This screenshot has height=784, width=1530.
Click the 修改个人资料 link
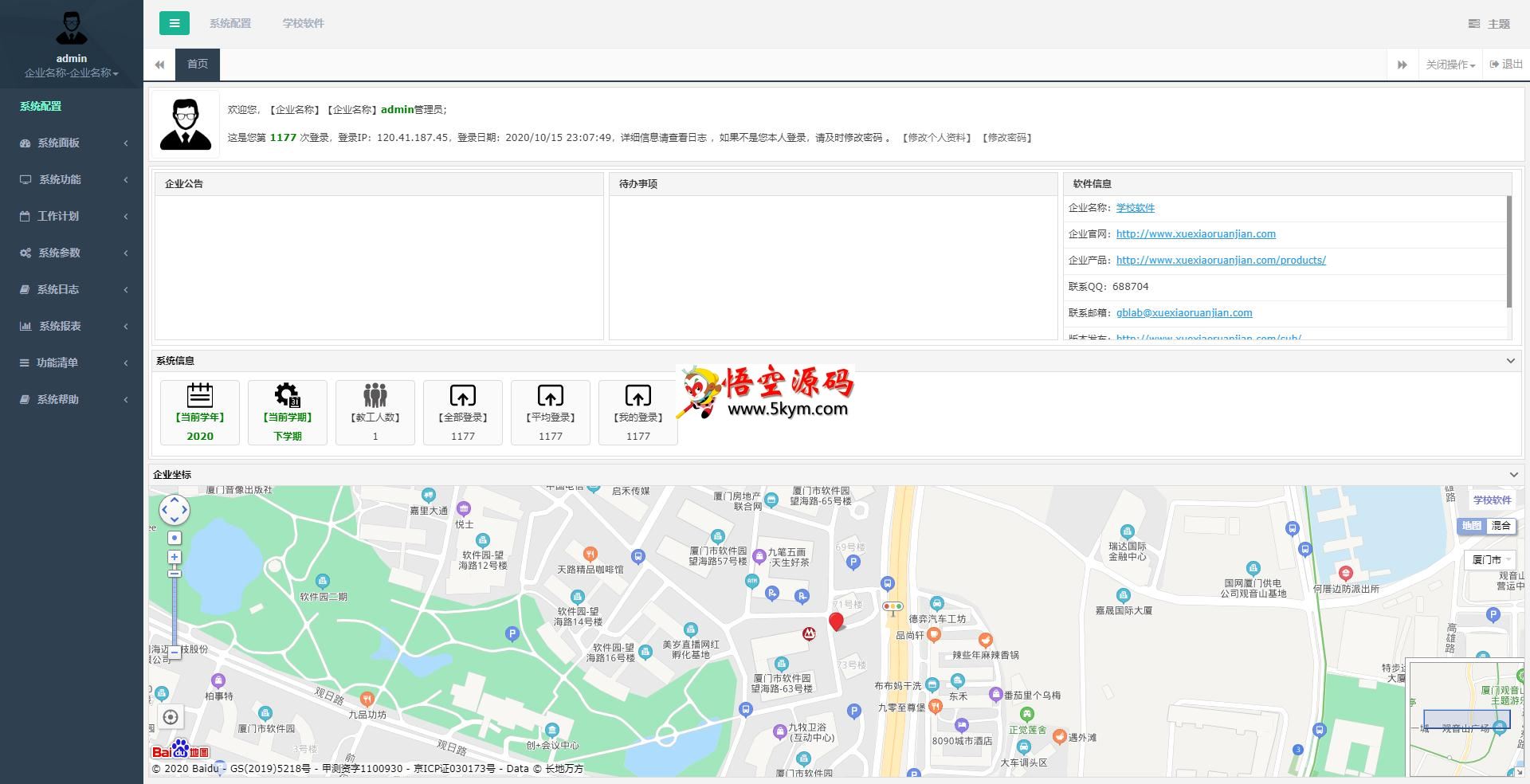(937, 138)
